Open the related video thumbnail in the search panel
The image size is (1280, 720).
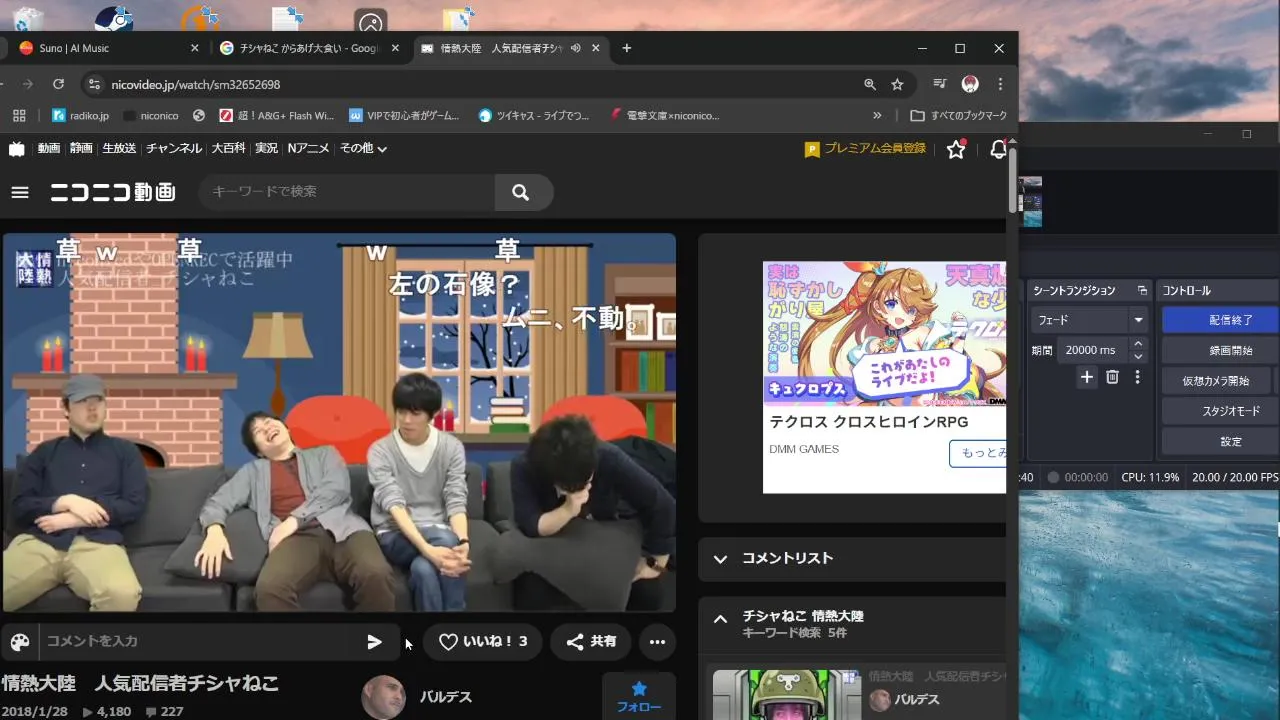click(787, 694)
